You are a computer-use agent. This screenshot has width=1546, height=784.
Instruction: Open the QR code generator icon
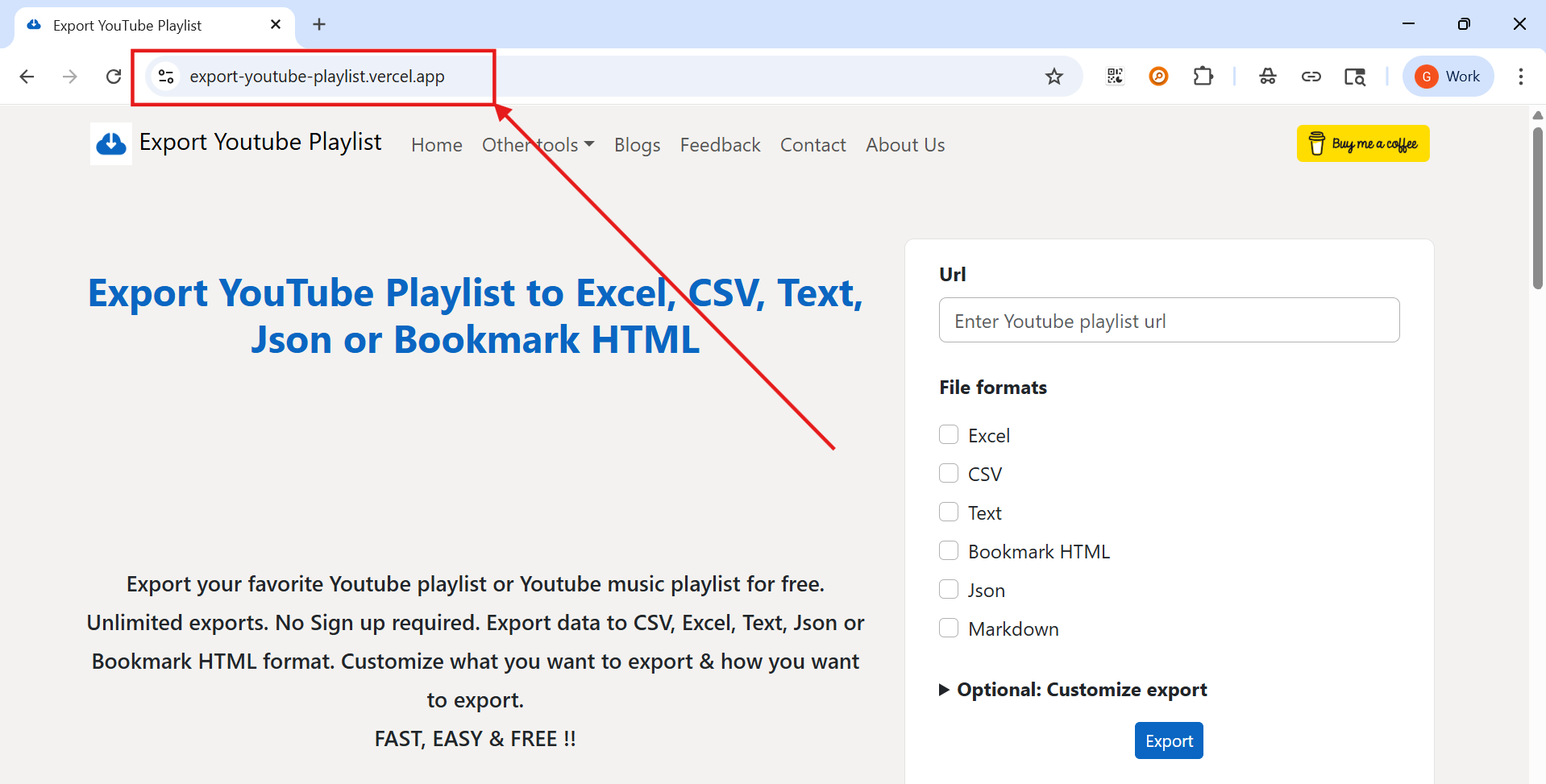1115,76
